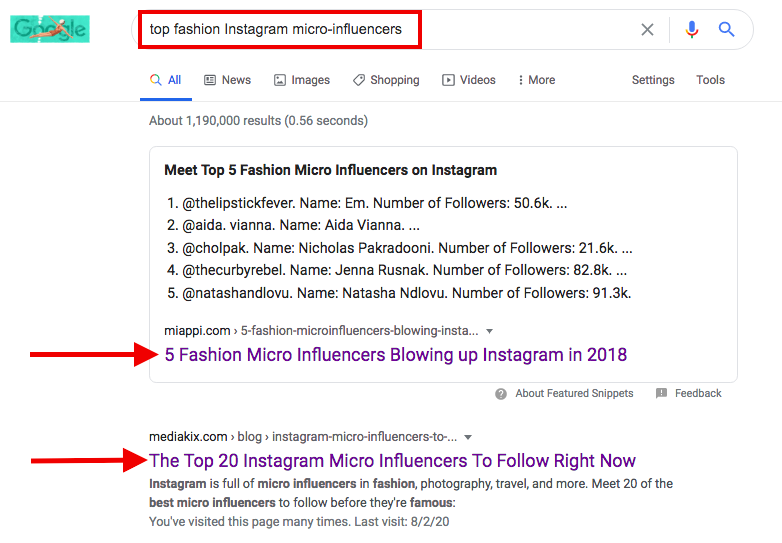Clear the search query with X

coord(648,30)
